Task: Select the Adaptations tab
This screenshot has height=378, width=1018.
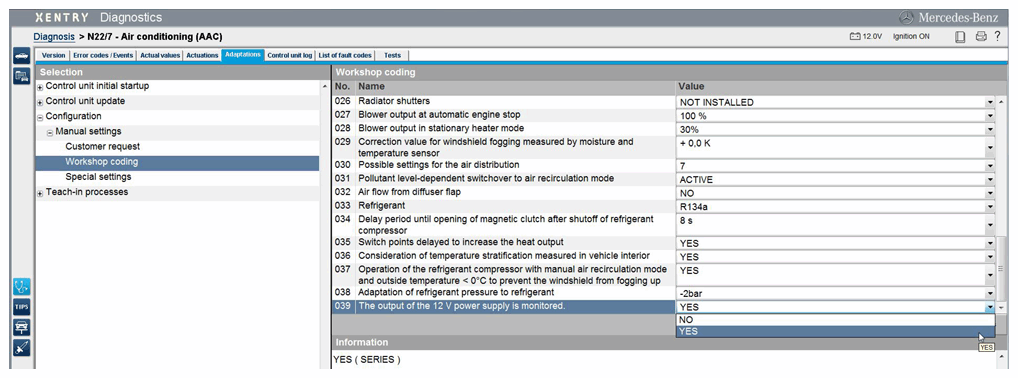Action: coord(243,55)
